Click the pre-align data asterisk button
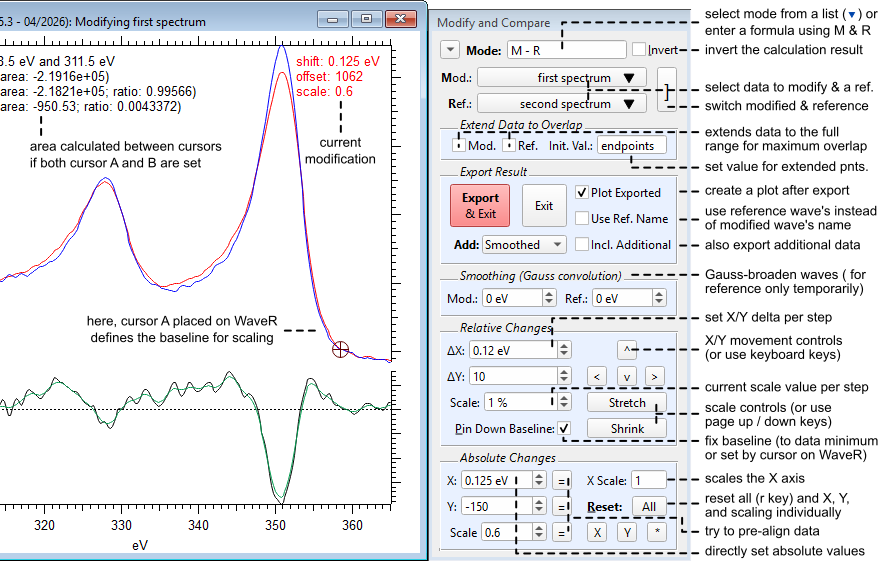880x561 pixels. (x=655, y=533)
